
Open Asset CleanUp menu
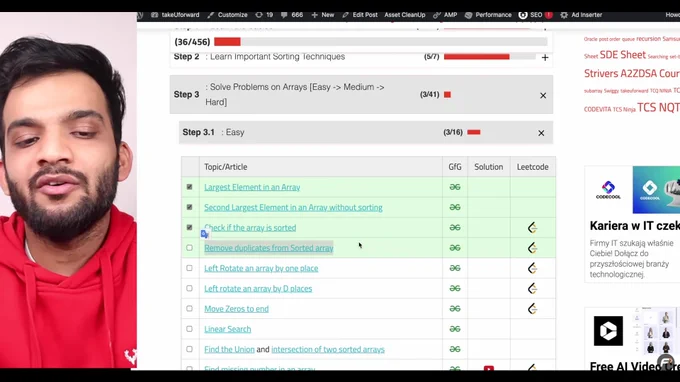click(x=405, y=15)
